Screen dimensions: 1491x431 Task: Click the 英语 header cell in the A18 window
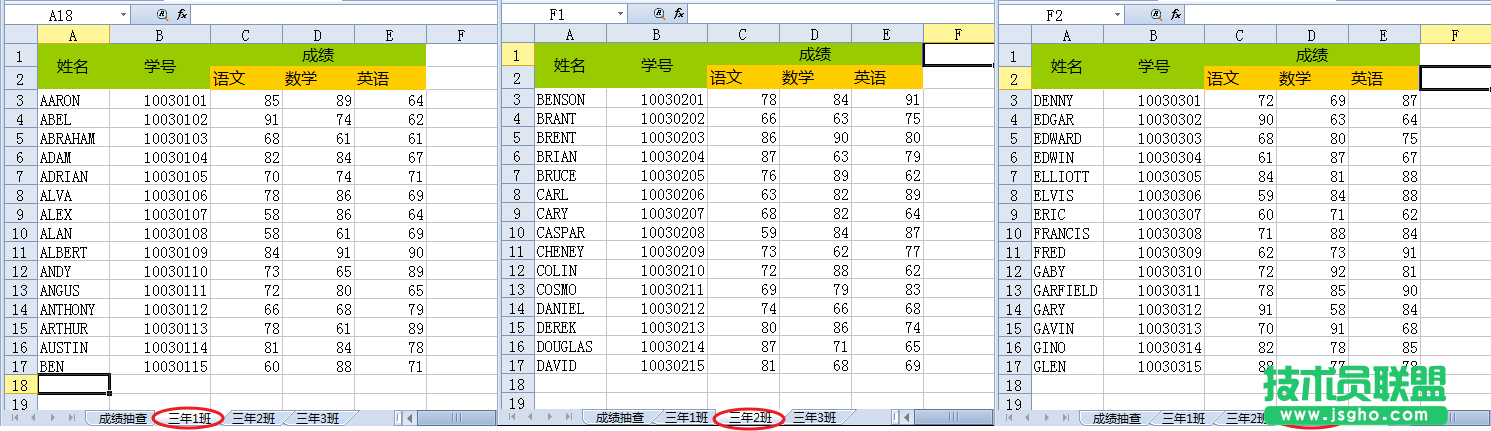[x=390, y=77]
